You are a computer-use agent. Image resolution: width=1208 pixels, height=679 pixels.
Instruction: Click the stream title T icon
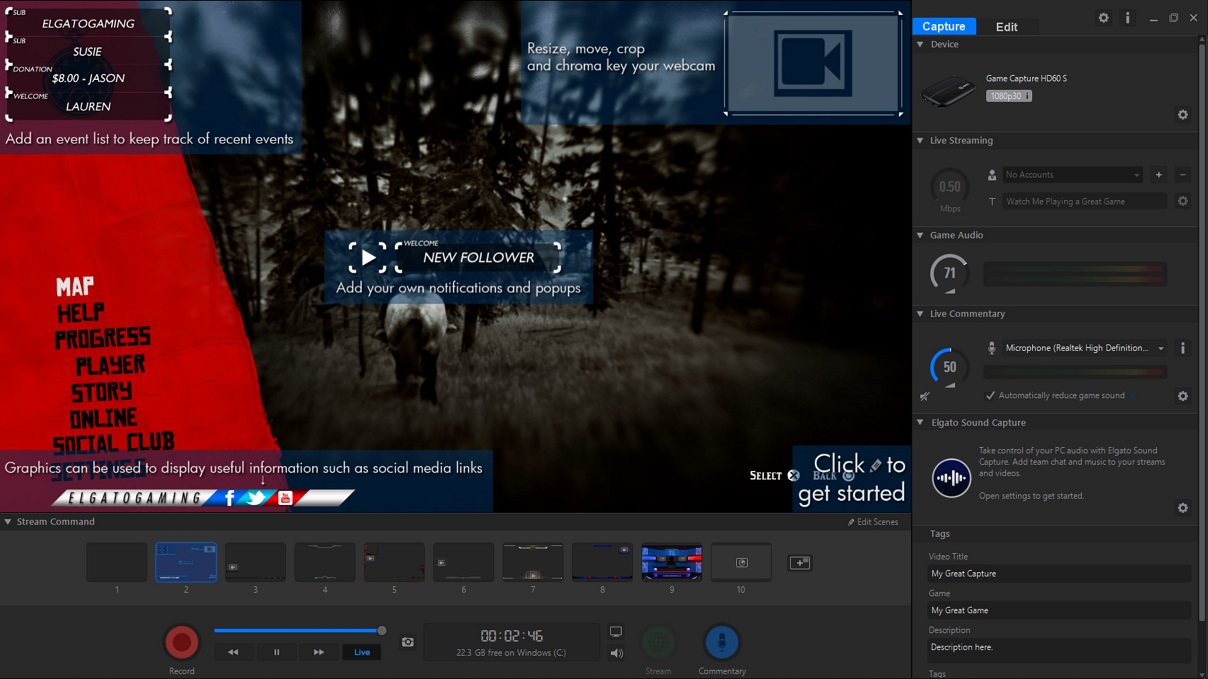pos(992,202)
